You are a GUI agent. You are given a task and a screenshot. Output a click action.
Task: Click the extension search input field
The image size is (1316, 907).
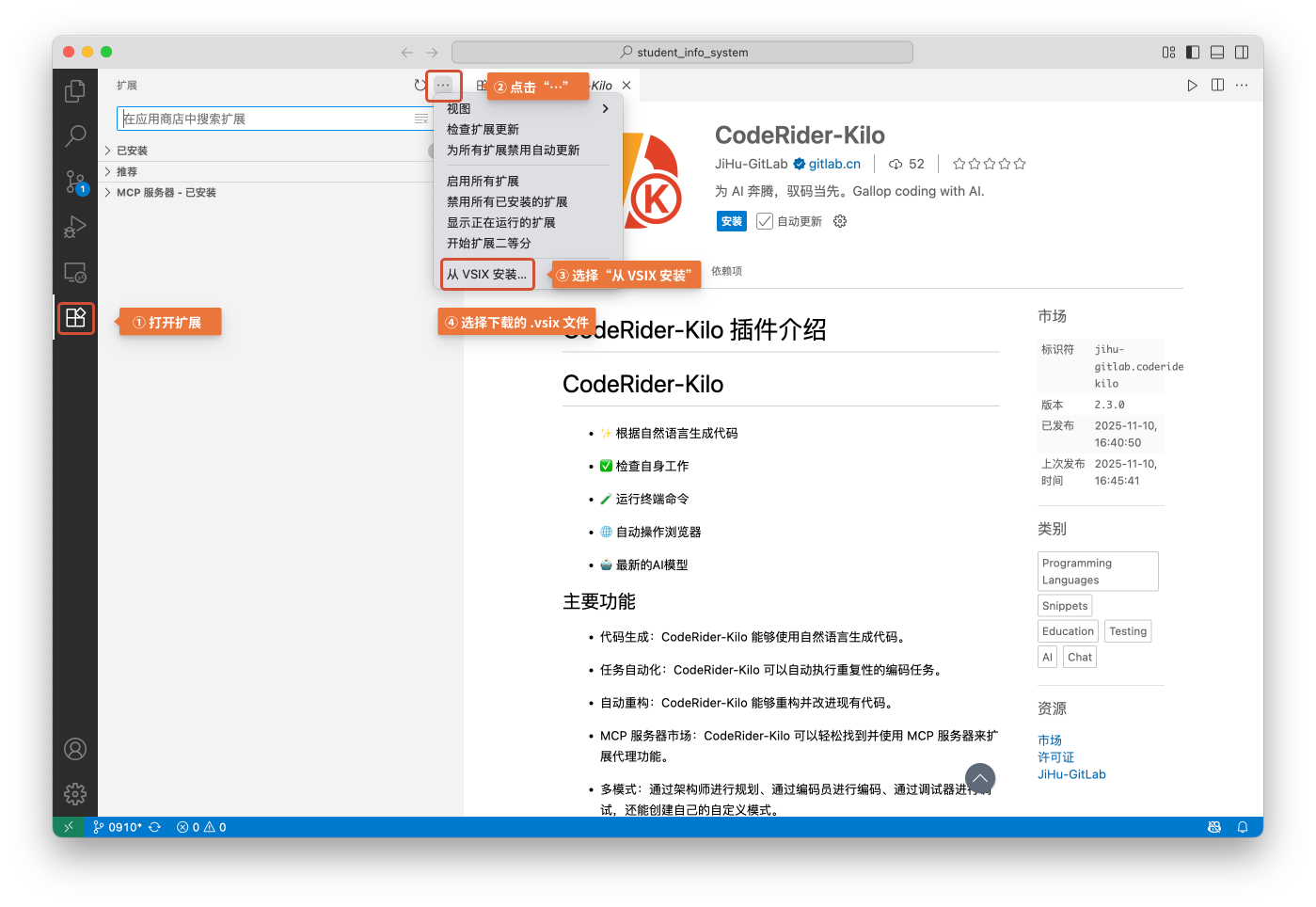(267, 119)
